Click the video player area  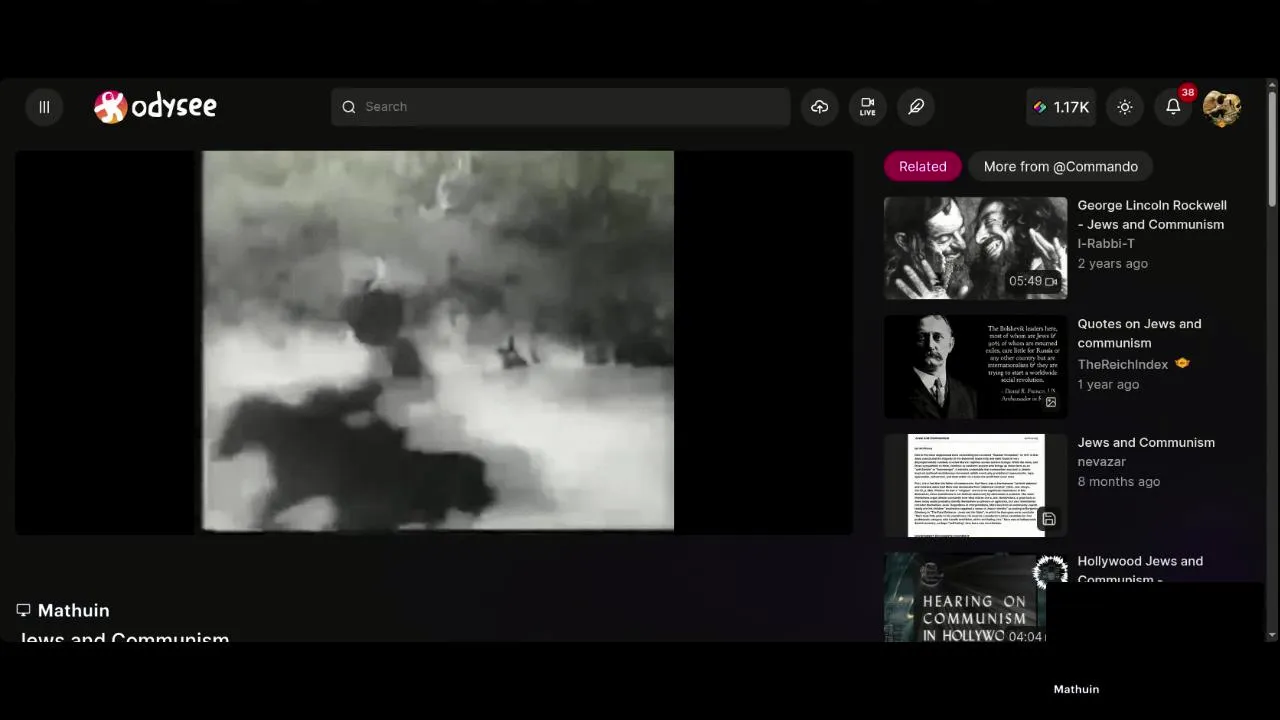point(434,342)
